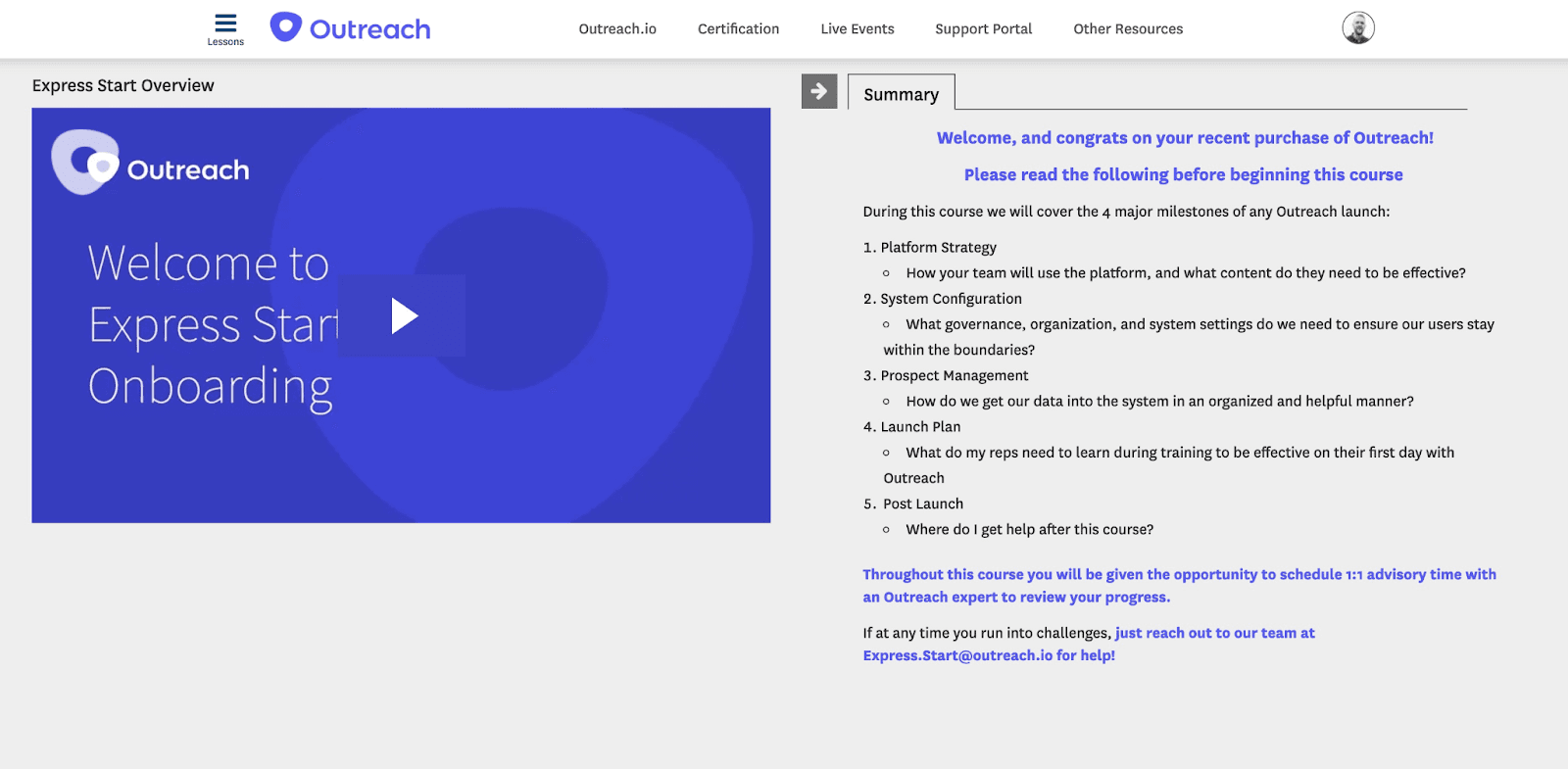This screenshot has width=1568, height=769.
Task: Click the 'Welcome, and congrats' heading
Action: click(x=1184, y=138)
